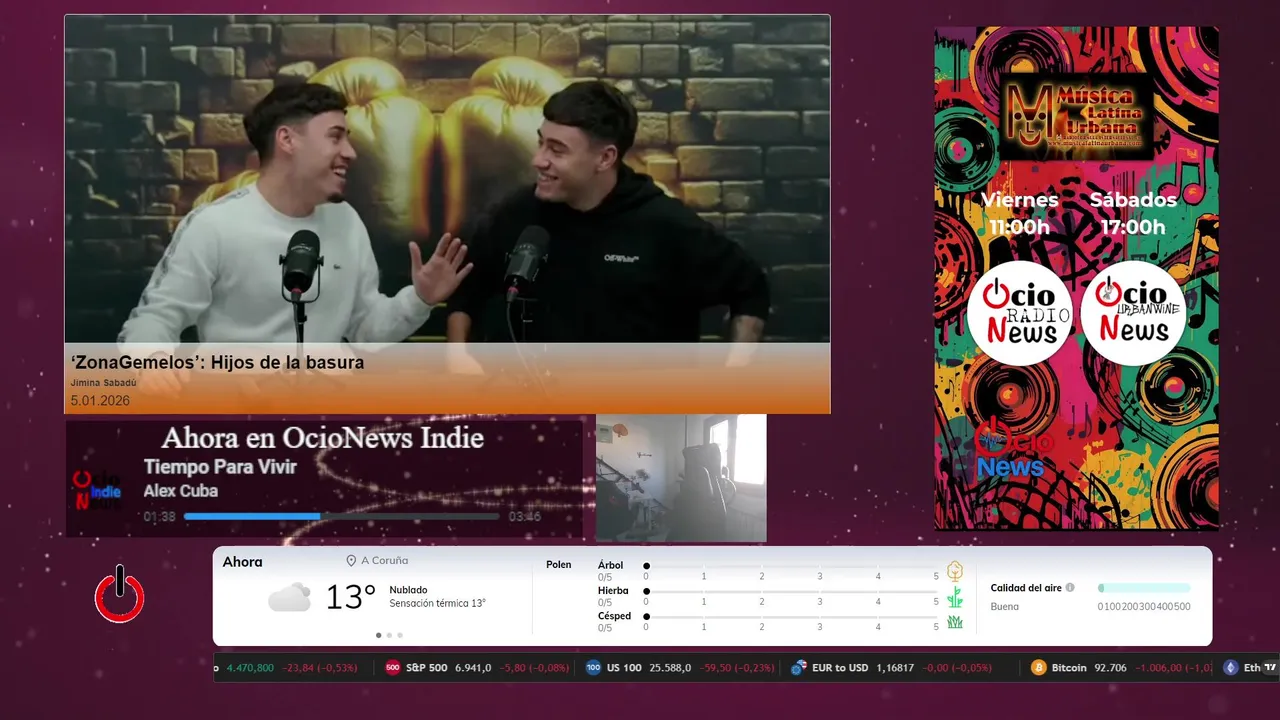Click the Ocio Urbanwine News circle logo
1280x720 pixels.
[1134, 313]
